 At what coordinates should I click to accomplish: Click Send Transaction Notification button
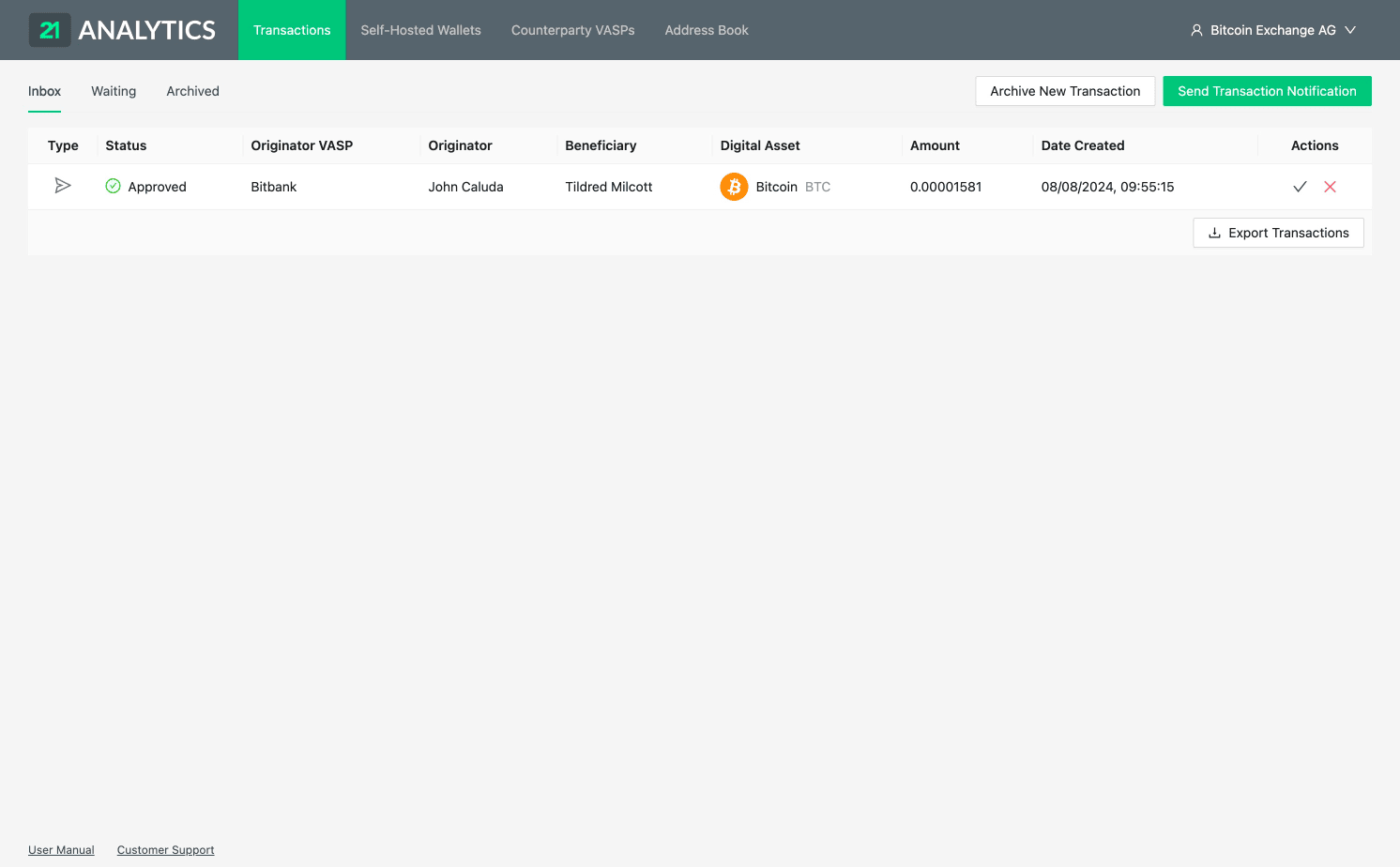[x=1267, y=91]
